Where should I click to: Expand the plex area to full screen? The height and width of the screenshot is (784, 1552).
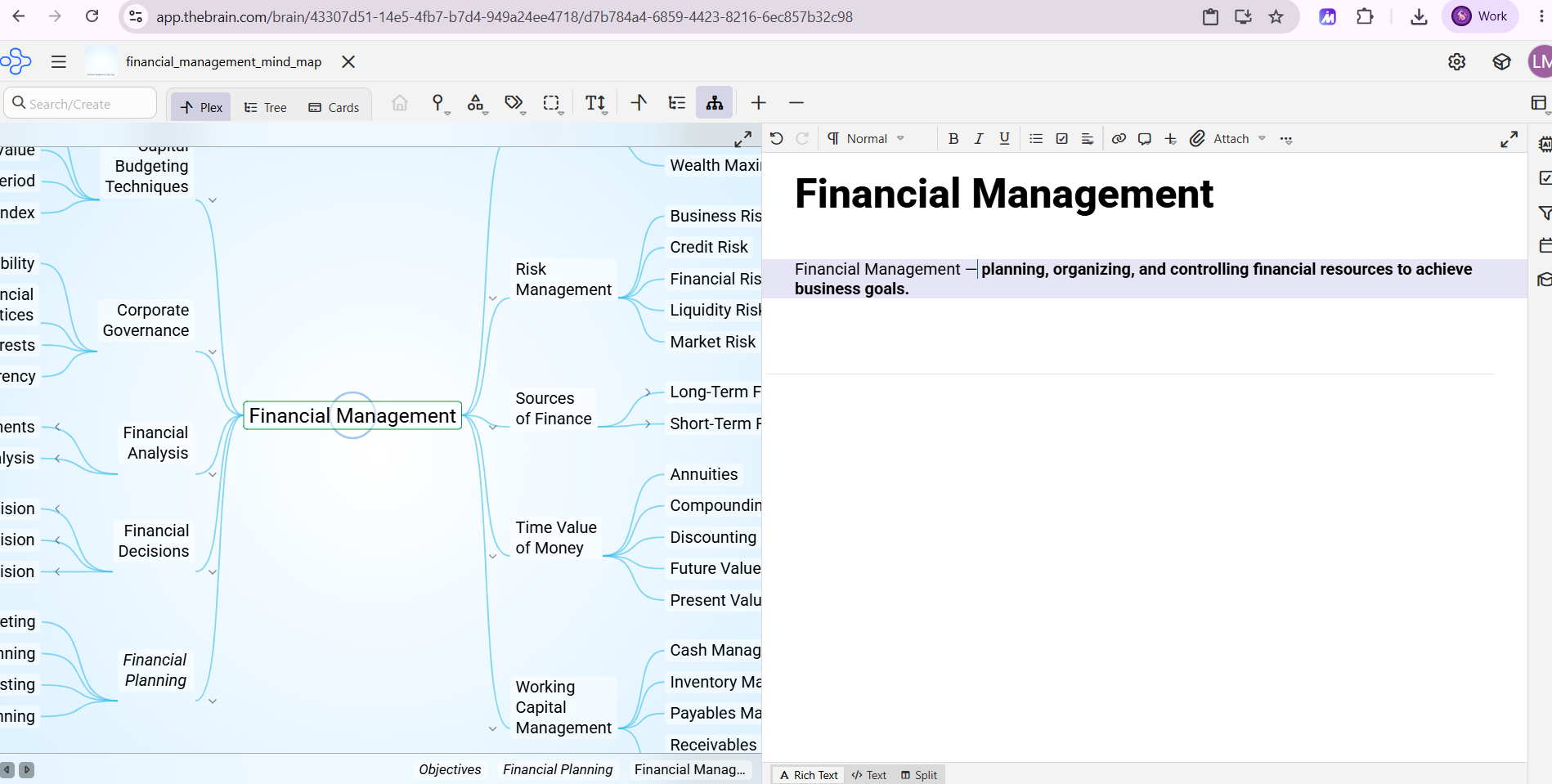742,139
